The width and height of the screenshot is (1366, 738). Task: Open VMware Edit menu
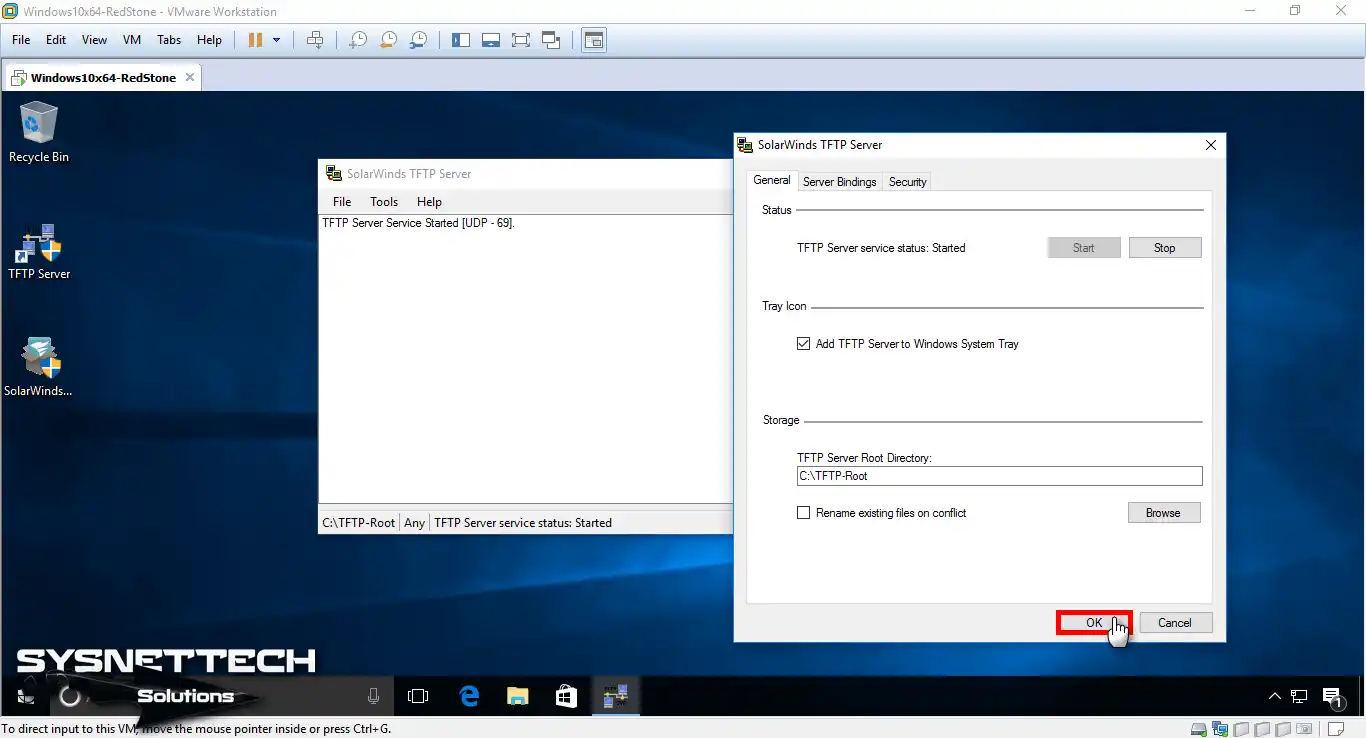coord(56,40)
